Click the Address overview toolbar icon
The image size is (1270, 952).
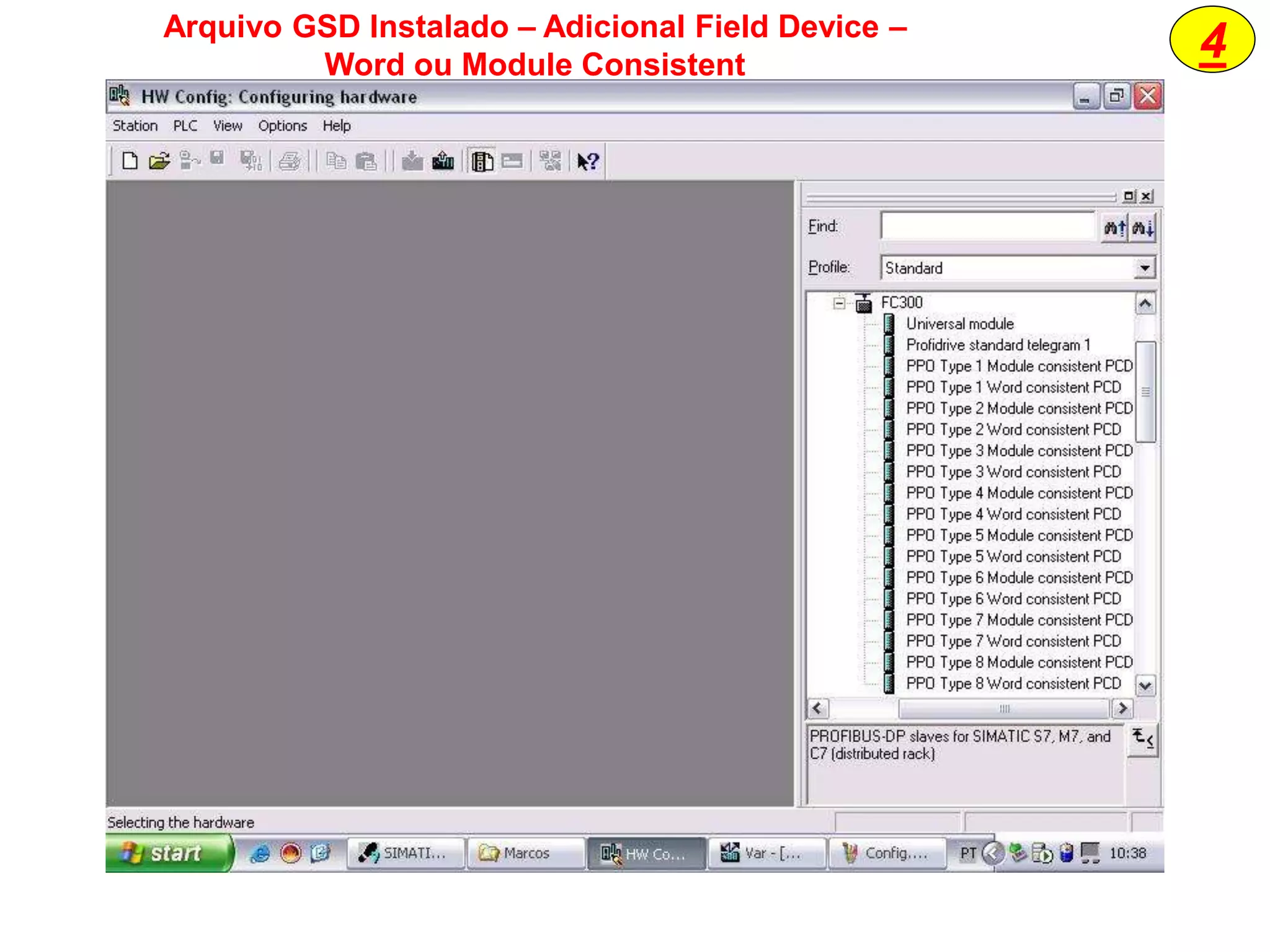512,161
